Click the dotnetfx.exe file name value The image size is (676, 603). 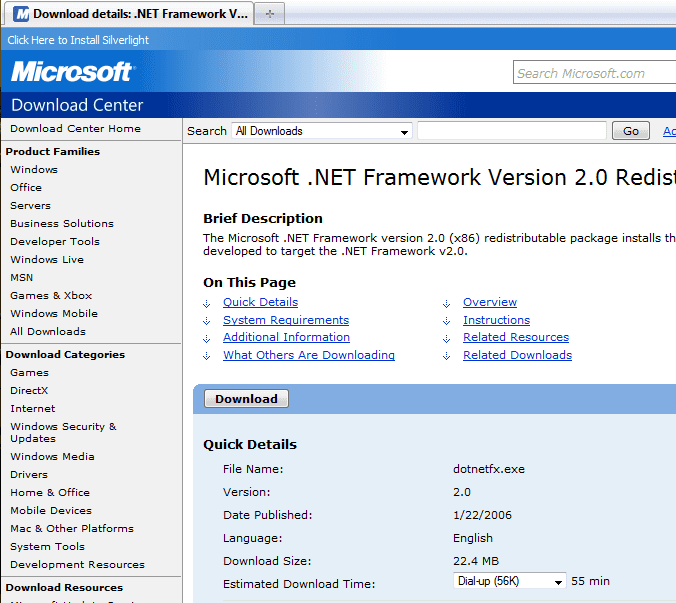(489, 469)
